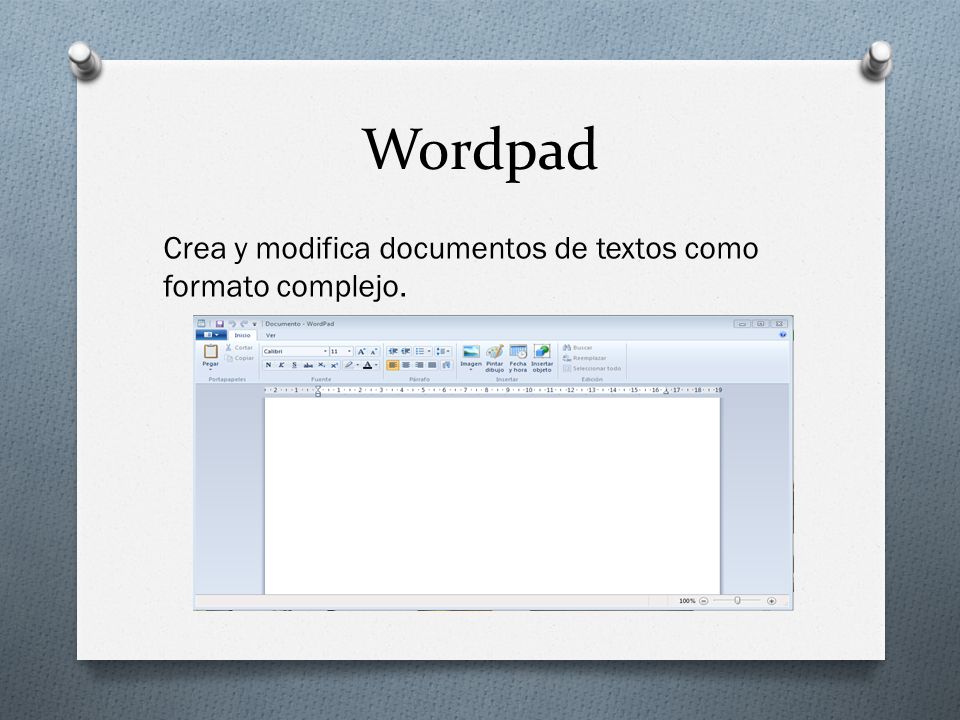Click the font color A swatch
This screenshot has height=720, width=960.
(x=367, y=365)
